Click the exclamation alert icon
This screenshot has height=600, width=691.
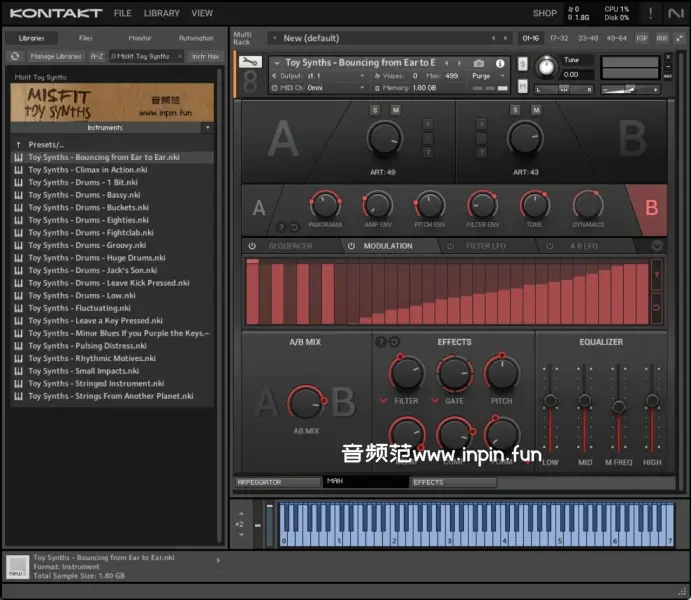[650, 13]
